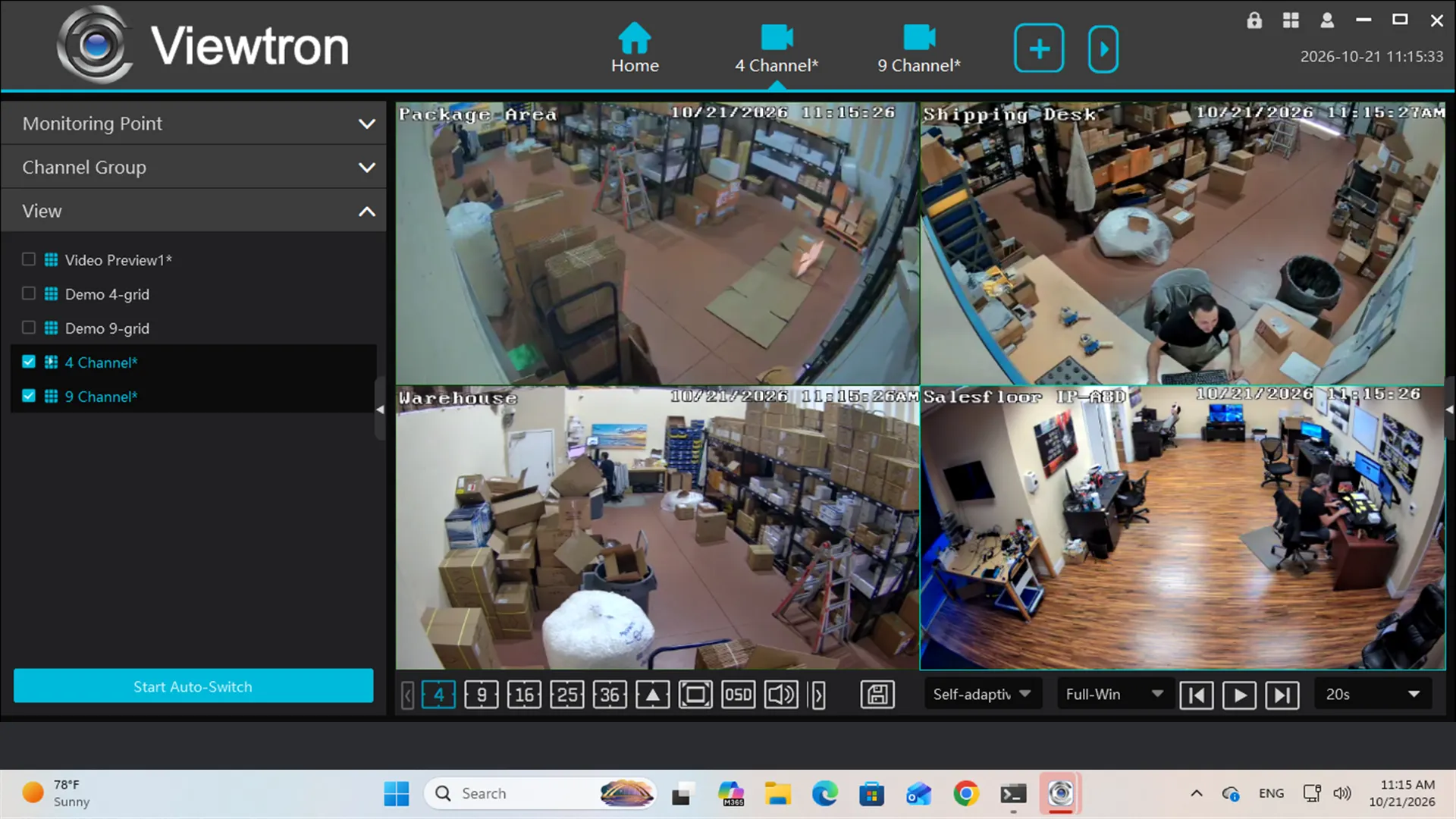Toggle full screen view icon

point(695,695)
